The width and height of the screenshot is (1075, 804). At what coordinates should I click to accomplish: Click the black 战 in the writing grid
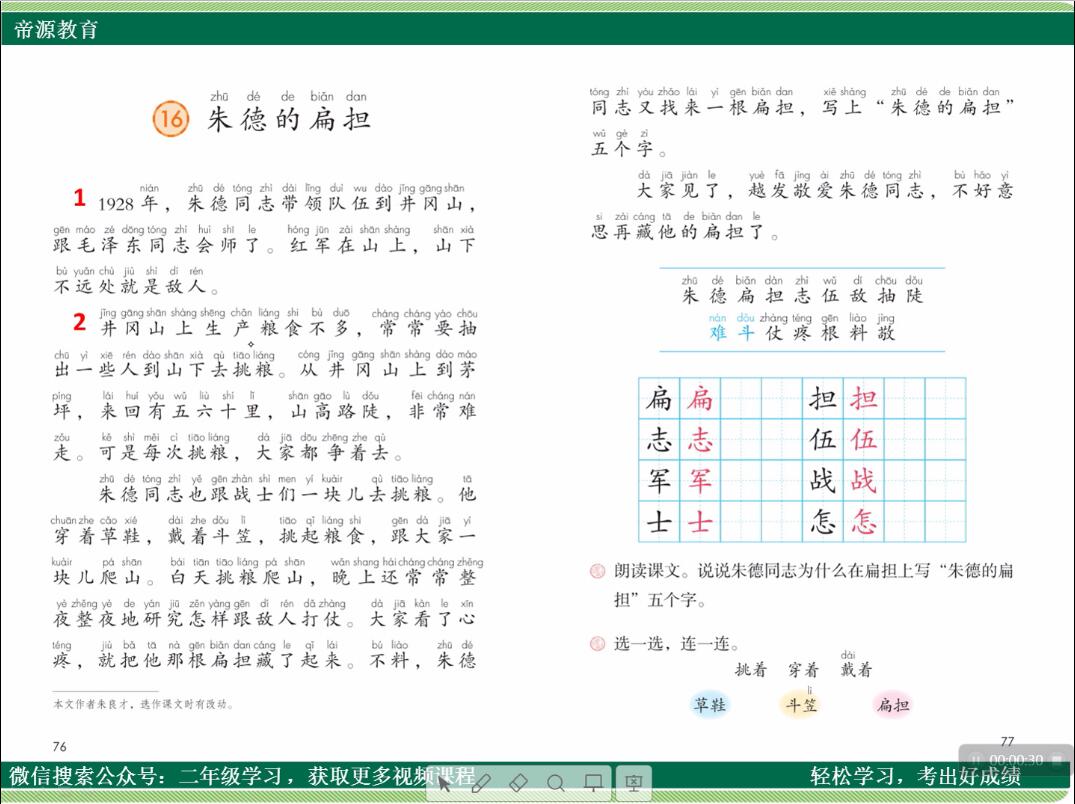(x=823, y=480)
